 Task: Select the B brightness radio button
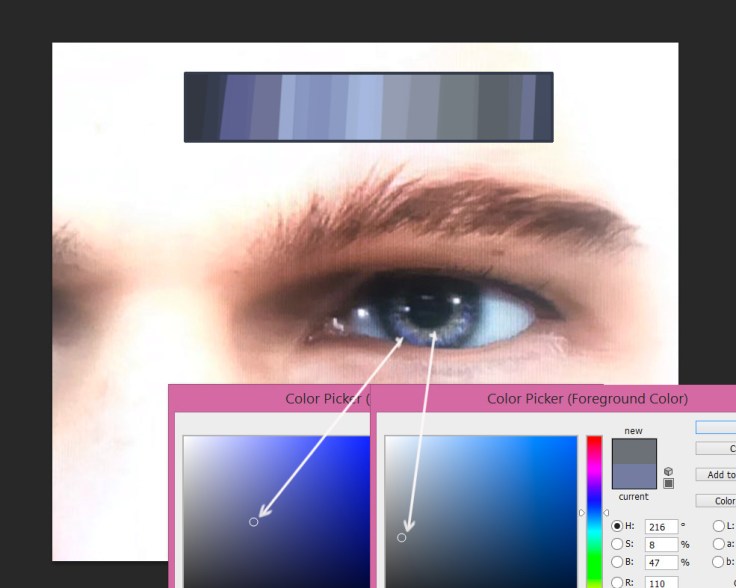(617, 563)
